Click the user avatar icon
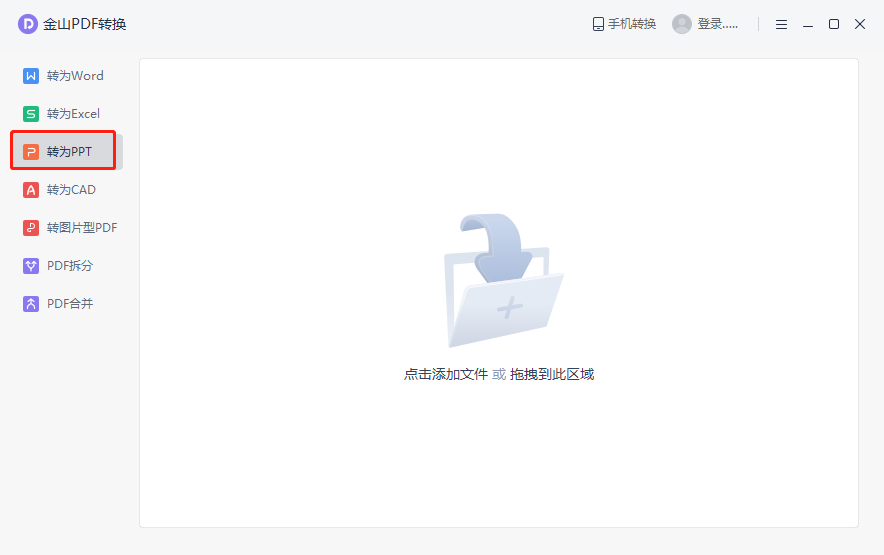Image resolution: width=884 pixels, height=555 pixels. [682, 24]
